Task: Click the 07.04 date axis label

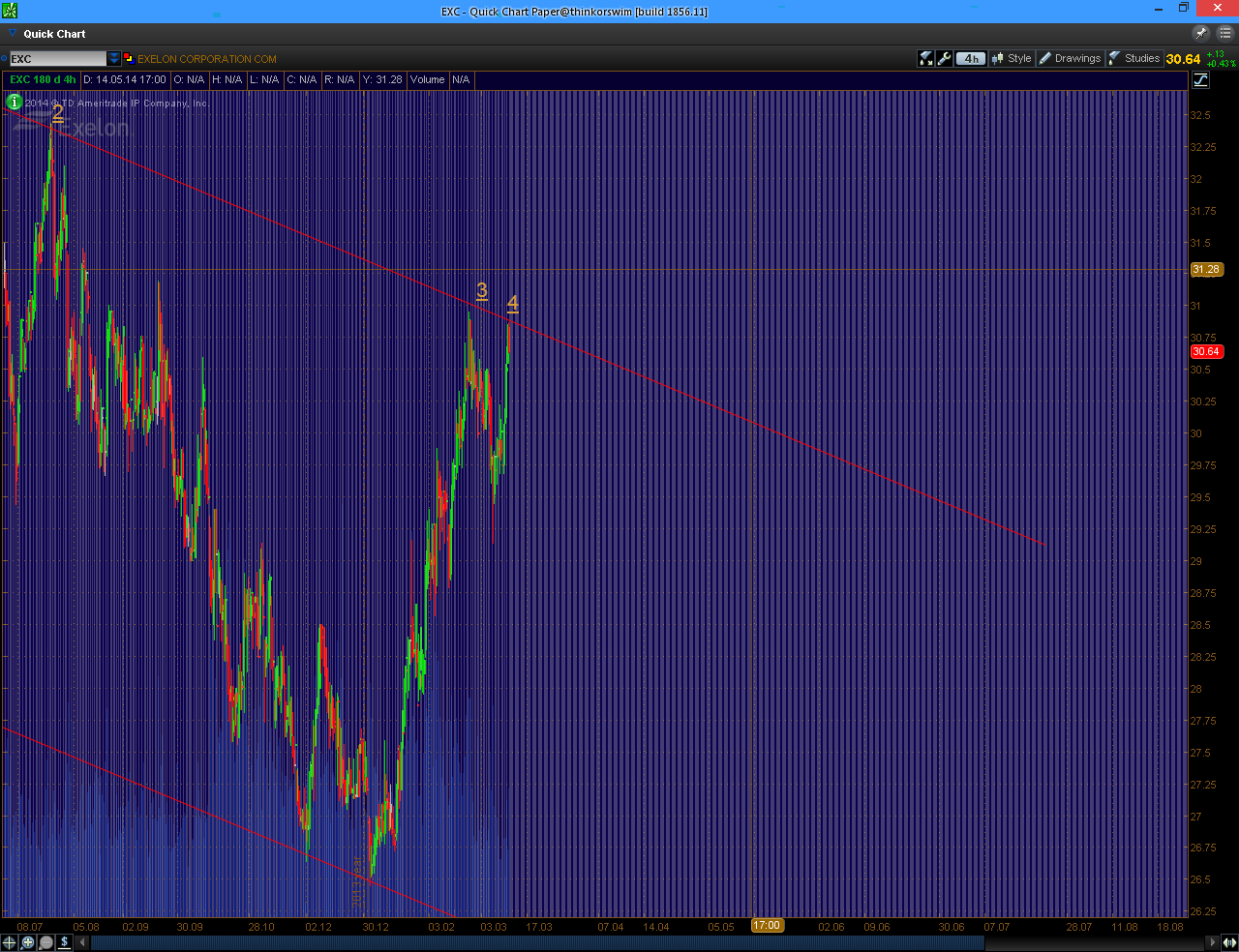Action: click(x=611, y=927)
